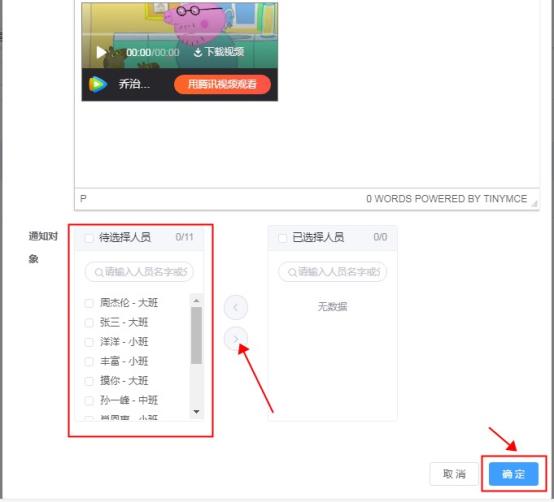Click the TinyMCE resize handle corner
The image size is (554, 502).
coord(534,203)
